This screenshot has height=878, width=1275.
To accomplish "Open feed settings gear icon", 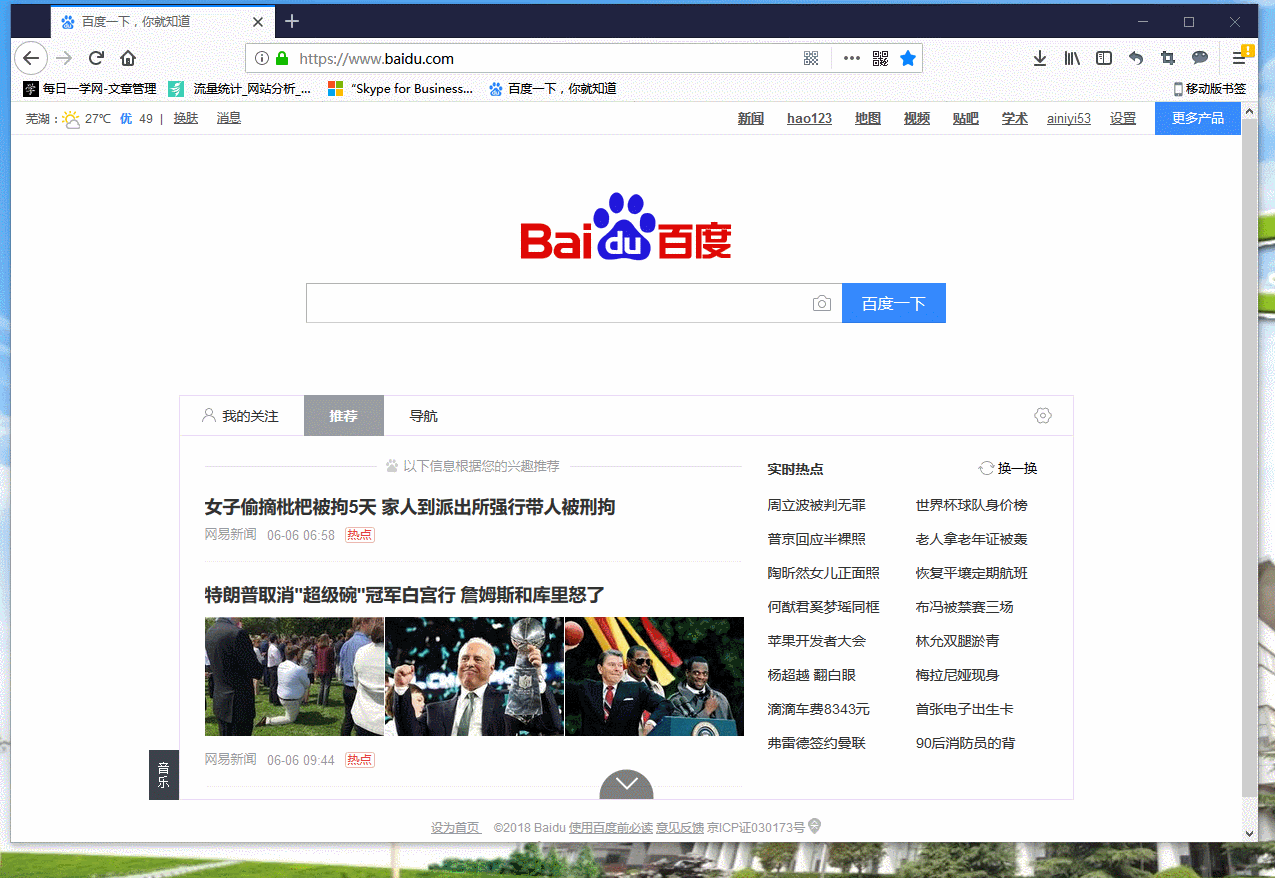I will pyautogui.click(x=1043, y=415).
